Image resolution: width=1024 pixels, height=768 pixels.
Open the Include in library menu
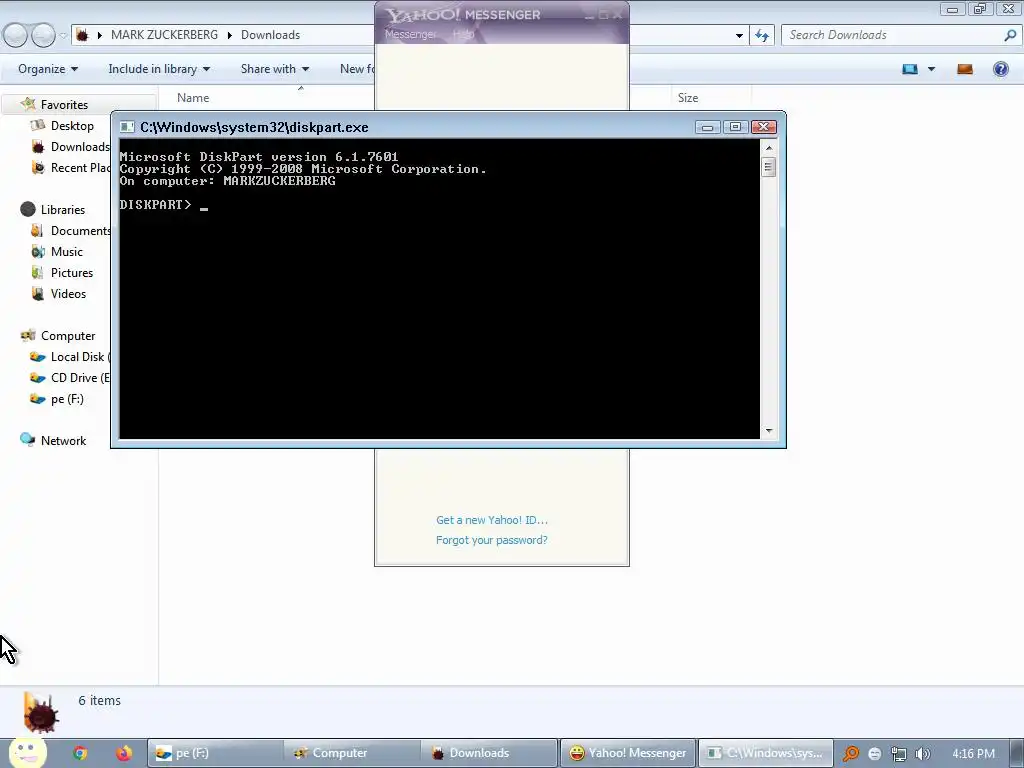159,69
